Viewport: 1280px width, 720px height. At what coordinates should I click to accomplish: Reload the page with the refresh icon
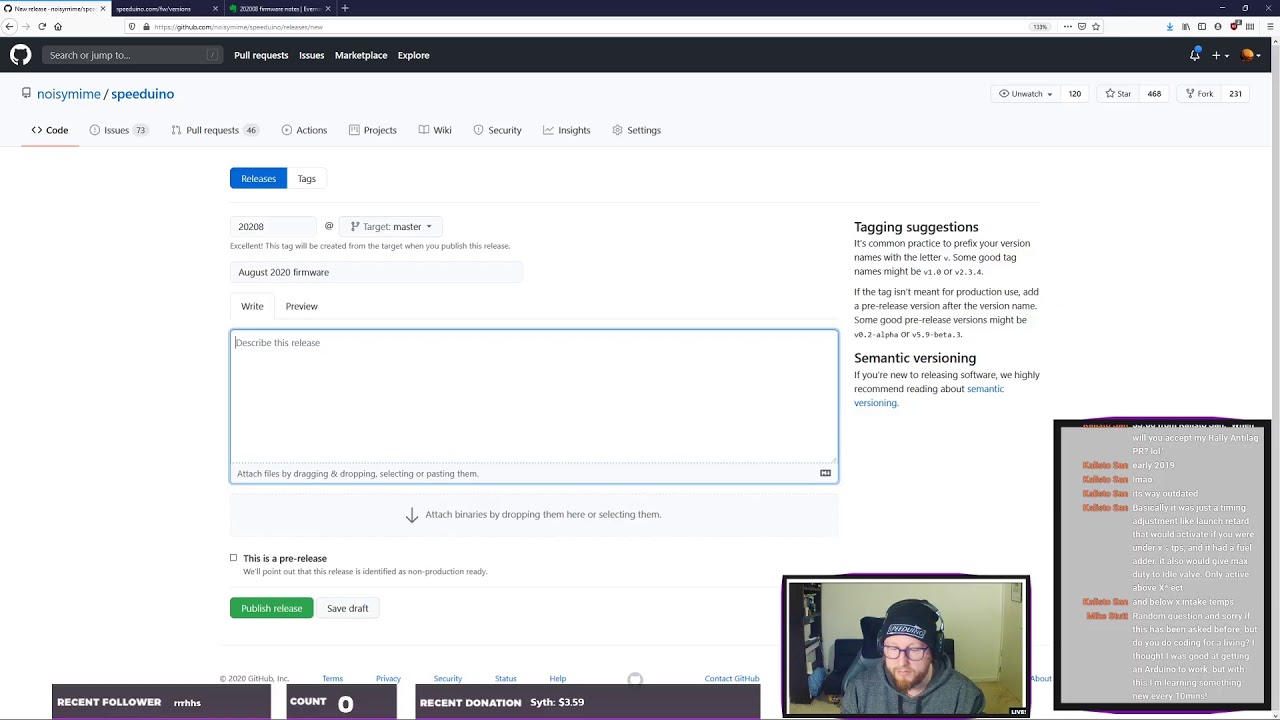click(42, 27)
